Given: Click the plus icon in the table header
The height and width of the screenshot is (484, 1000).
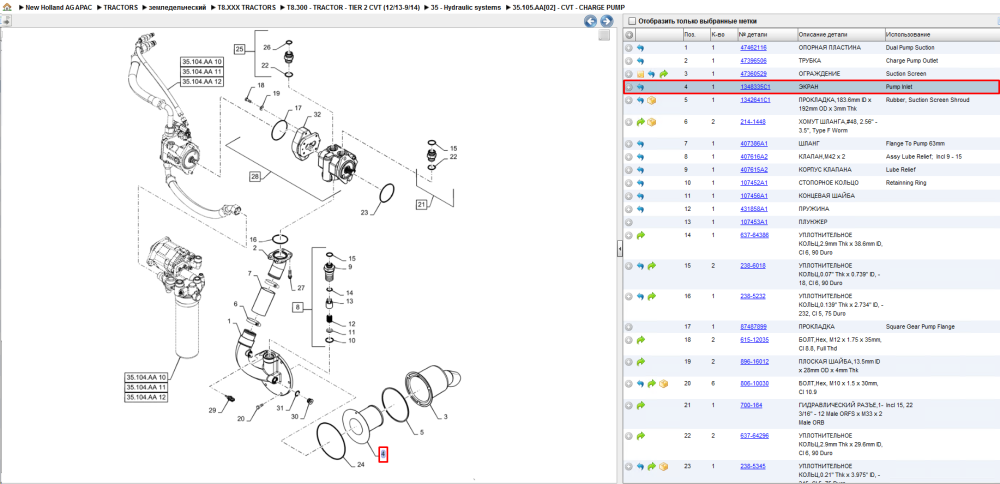Looking at the screenshot, I should click(x=629, y=34).
